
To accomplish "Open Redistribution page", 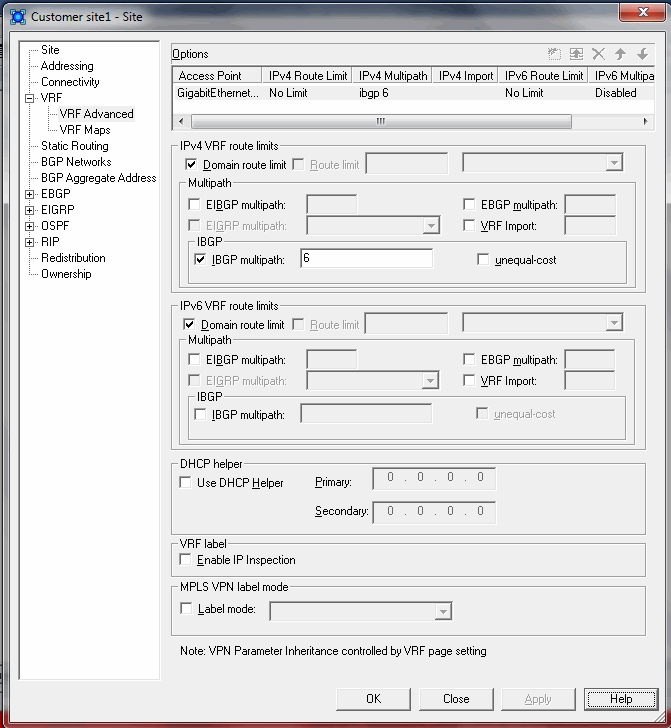I will coord(73,258).
